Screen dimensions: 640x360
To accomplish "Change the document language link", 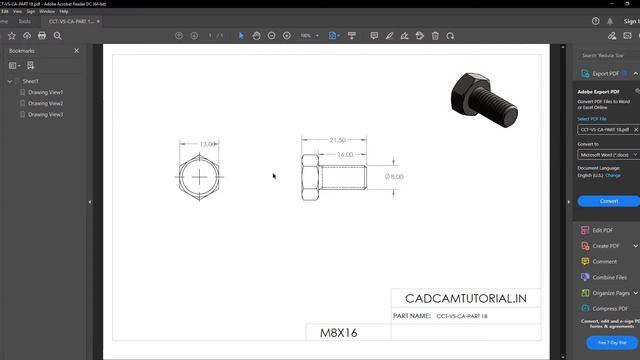I will 613,176.
